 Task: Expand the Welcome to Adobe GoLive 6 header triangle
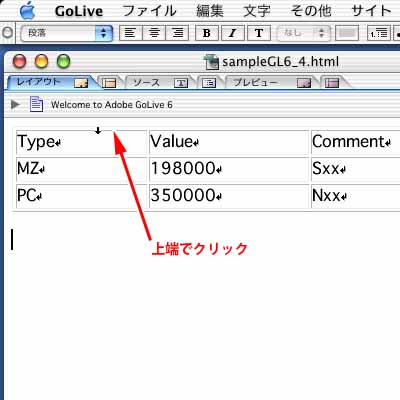coord(15,104)
